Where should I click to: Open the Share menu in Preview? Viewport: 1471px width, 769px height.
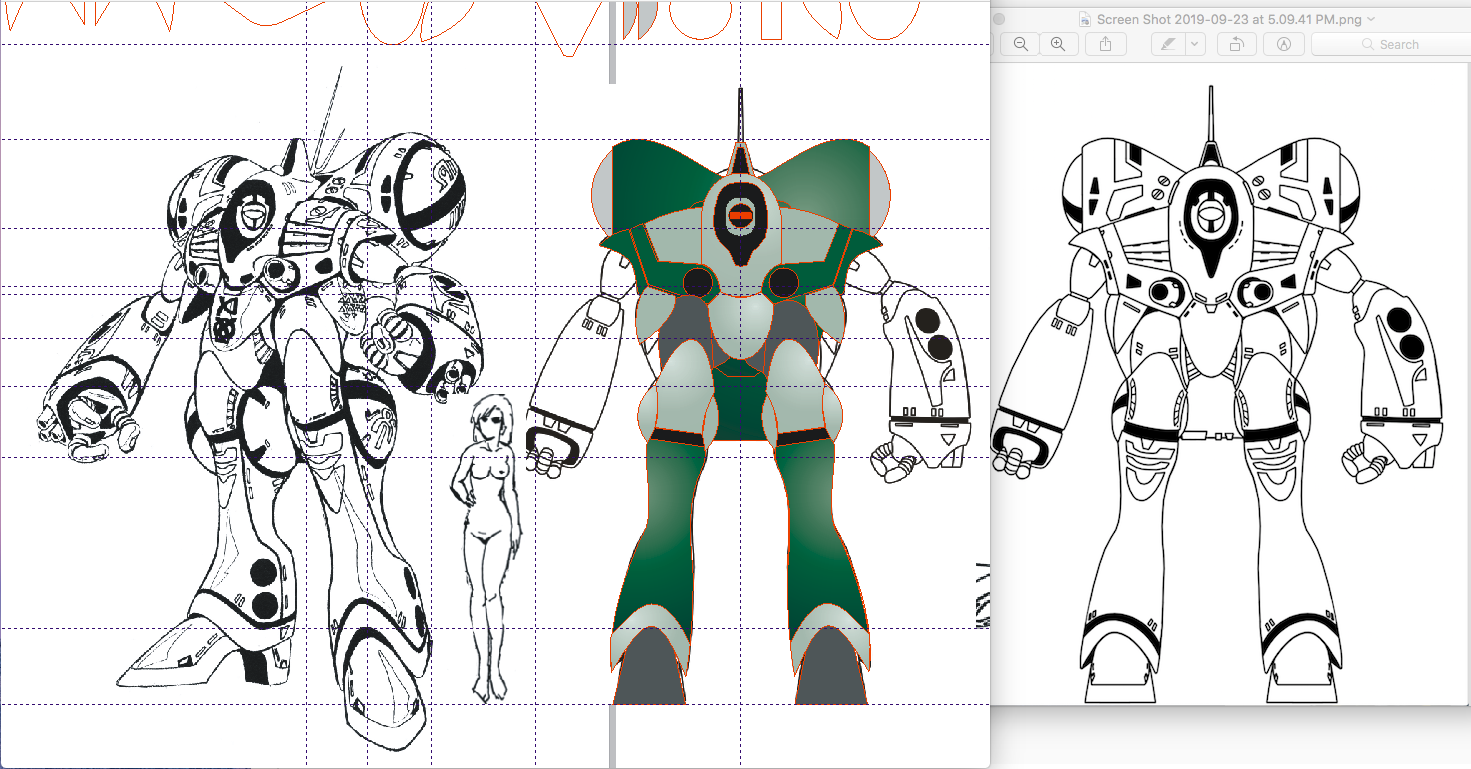1105,44
